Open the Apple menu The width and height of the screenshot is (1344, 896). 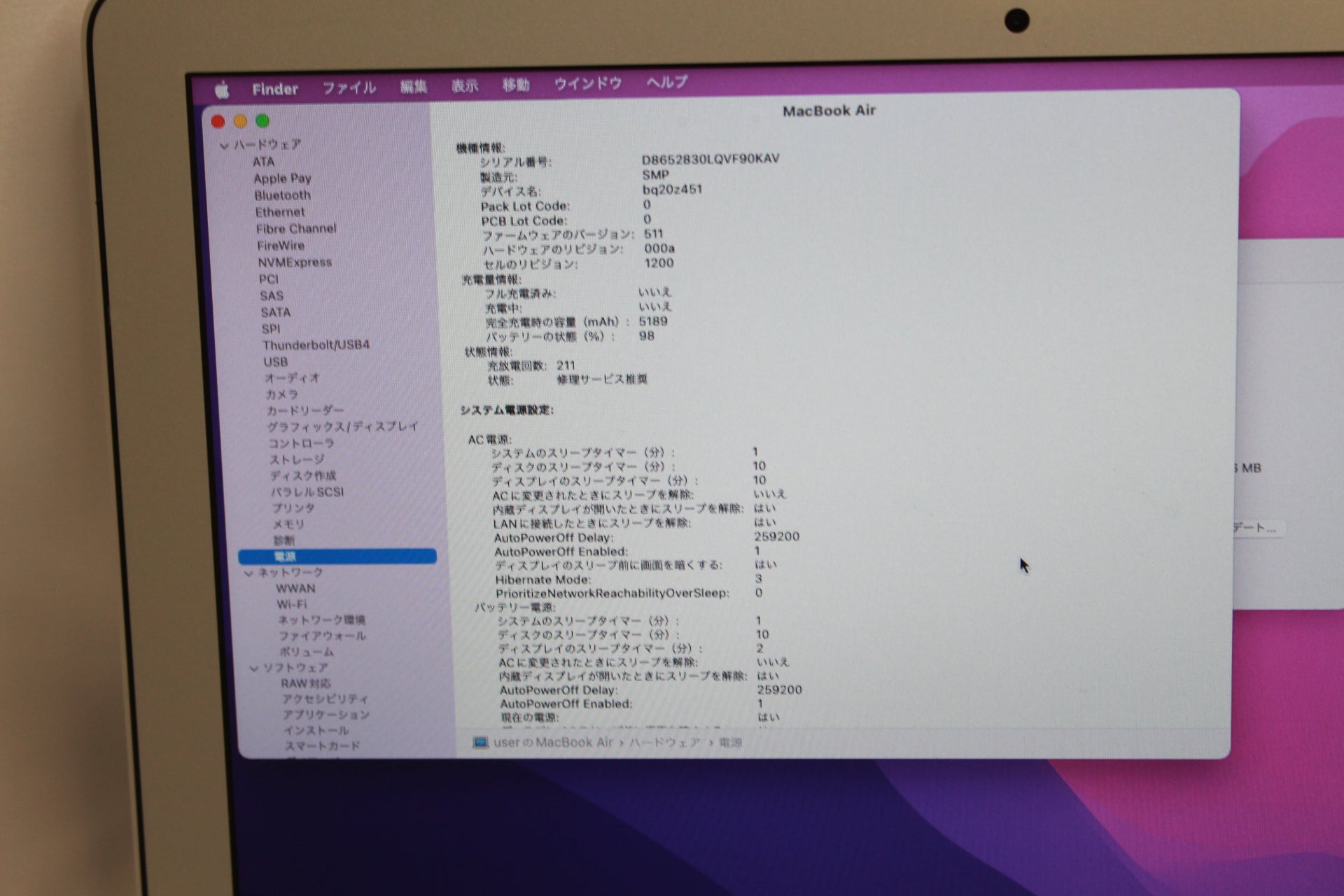(222, 90)
